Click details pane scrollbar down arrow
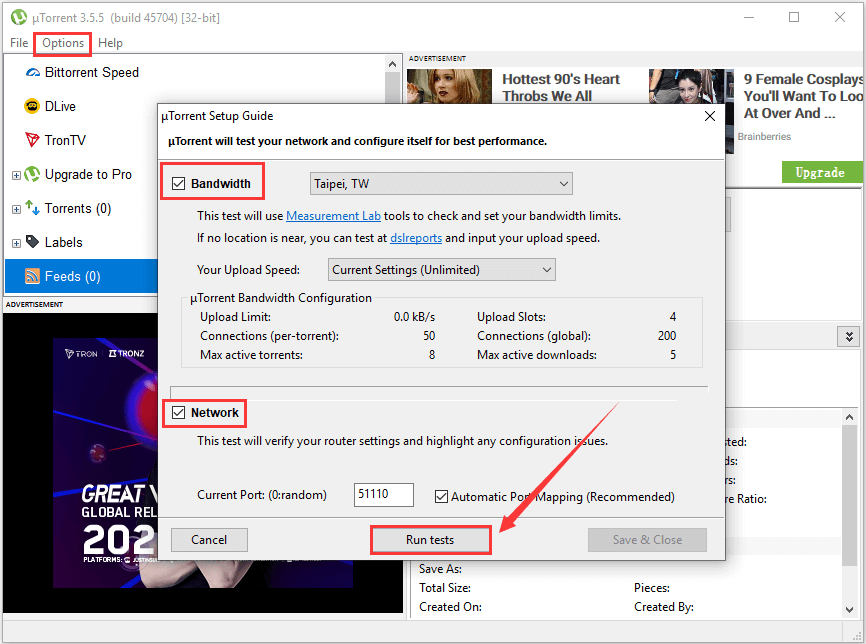This screenshot has width=866, height=644. point(849,609)
